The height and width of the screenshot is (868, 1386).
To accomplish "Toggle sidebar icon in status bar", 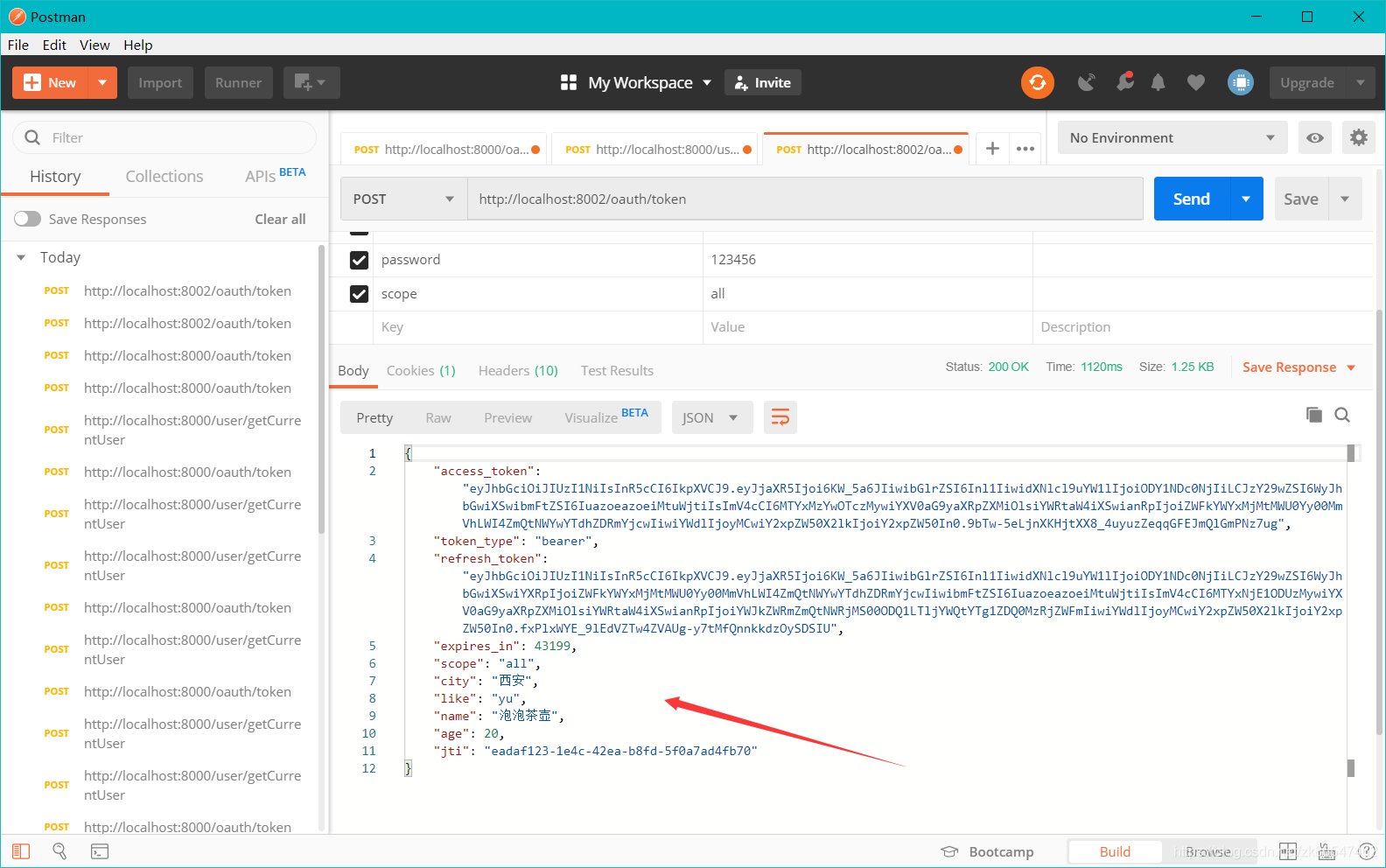I will 21,850.
